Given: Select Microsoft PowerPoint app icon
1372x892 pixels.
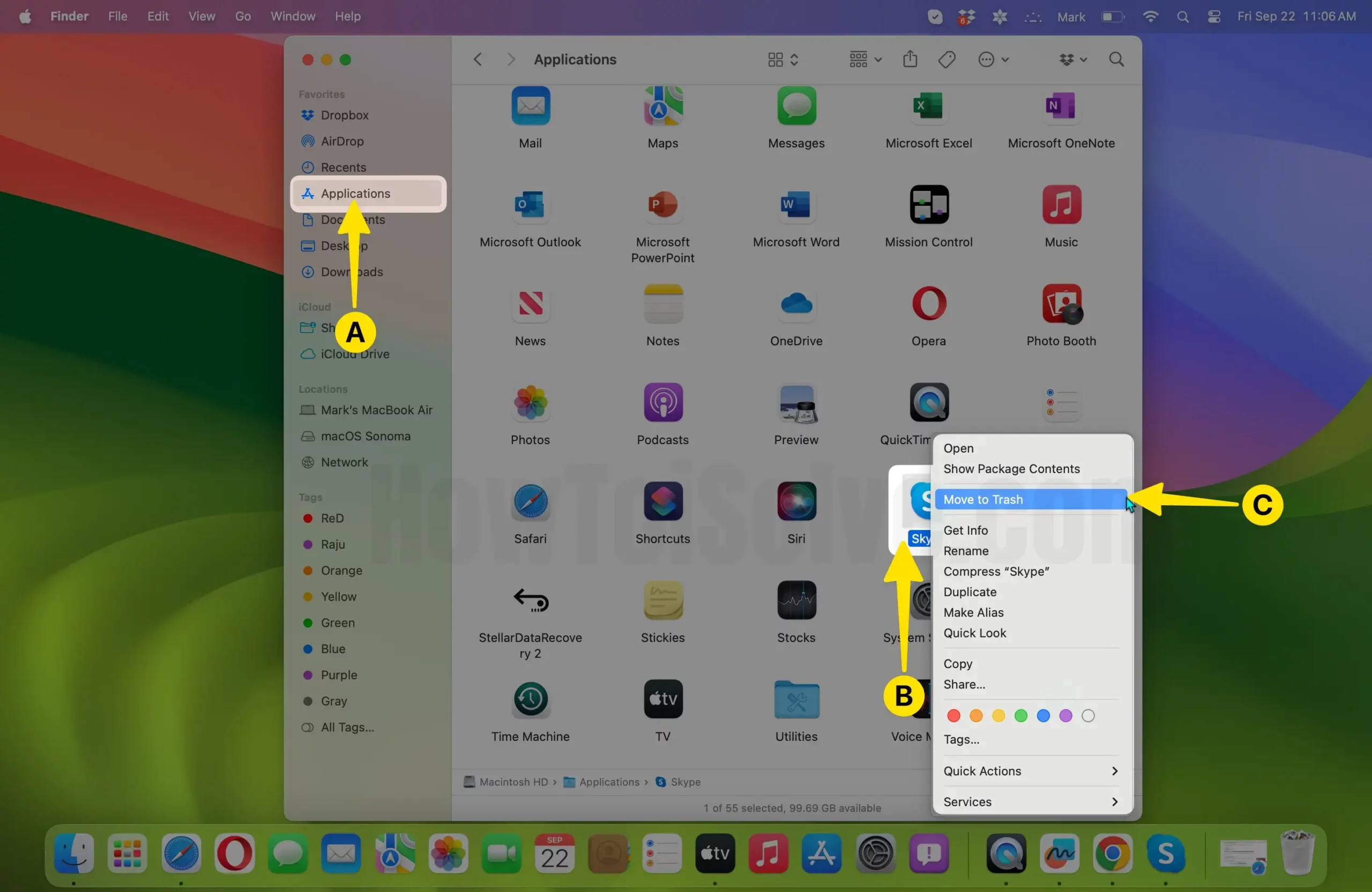Looking at the screenshot, I should click(x=663, y=205).
